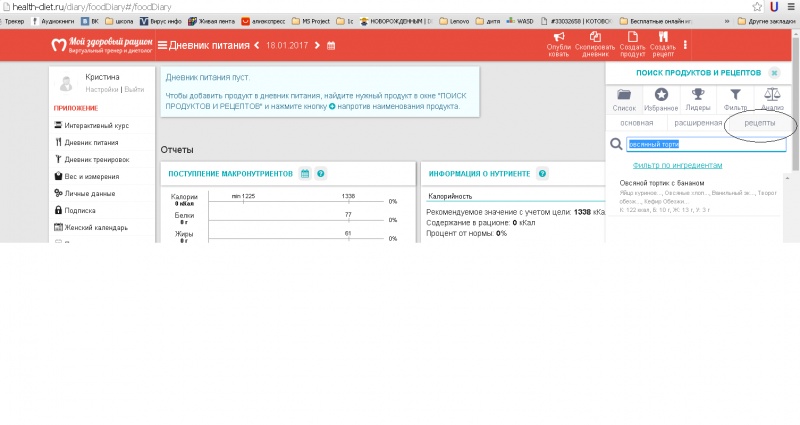This screenshot has height=425, width=800.
Task: Click Создать продукт document icon
Action: tap(632, 37)
